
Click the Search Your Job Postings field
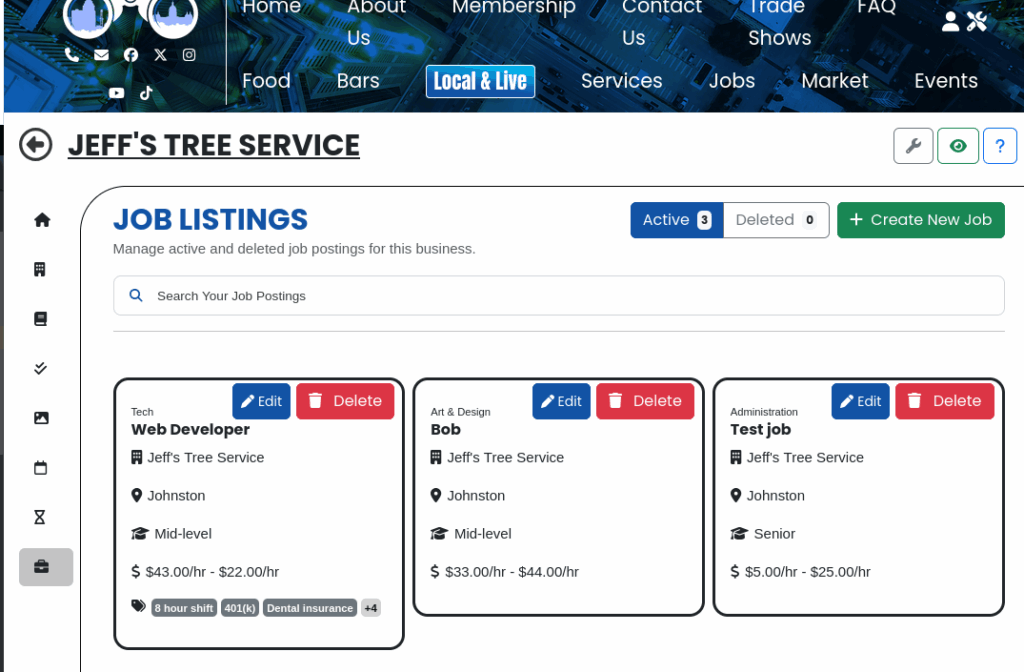coord(558,296)
